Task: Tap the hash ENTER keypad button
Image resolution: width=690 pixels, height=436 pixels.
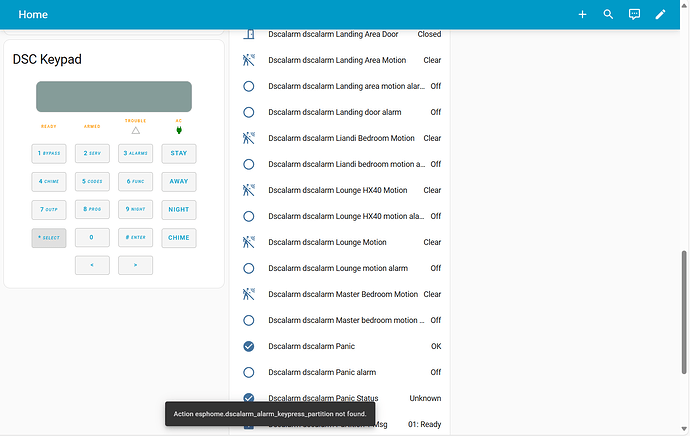Action: [x=136, y=238]
